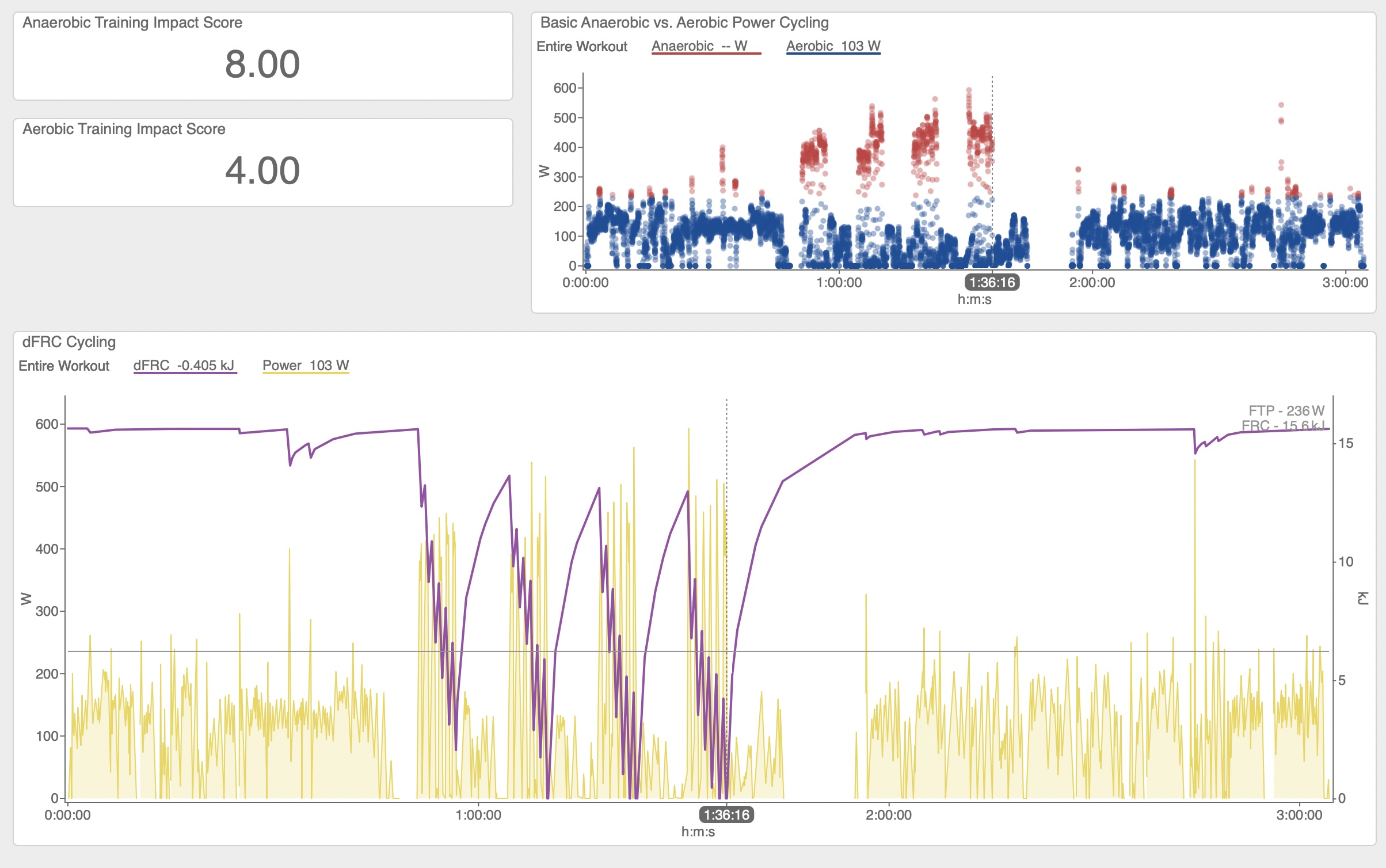
Task: Click Entire Workout in the Anaerobic vs. Aerobic chart
Action: click(581, 47)
